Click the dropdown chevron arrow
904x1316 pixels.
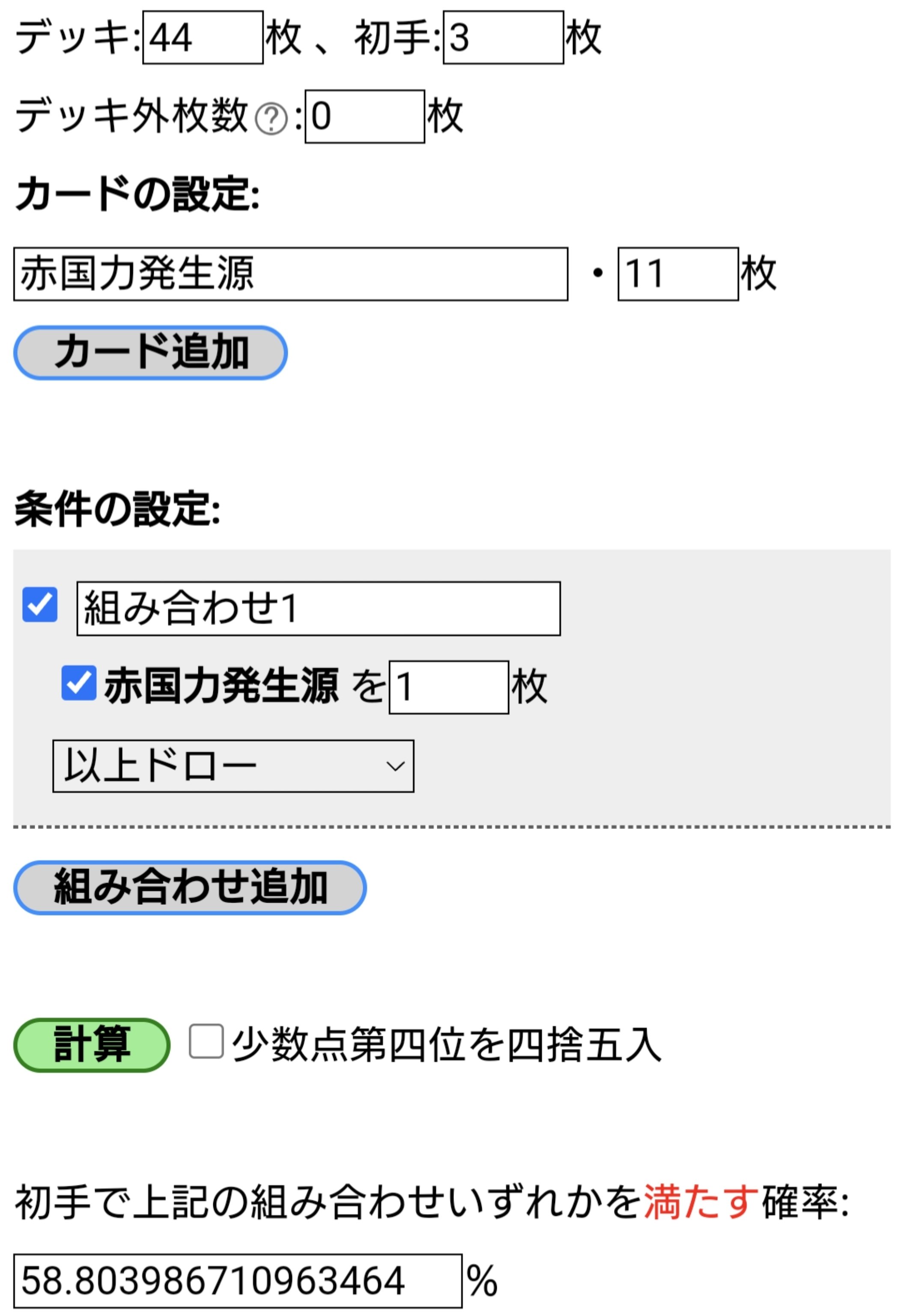click(x=395, y=766)
